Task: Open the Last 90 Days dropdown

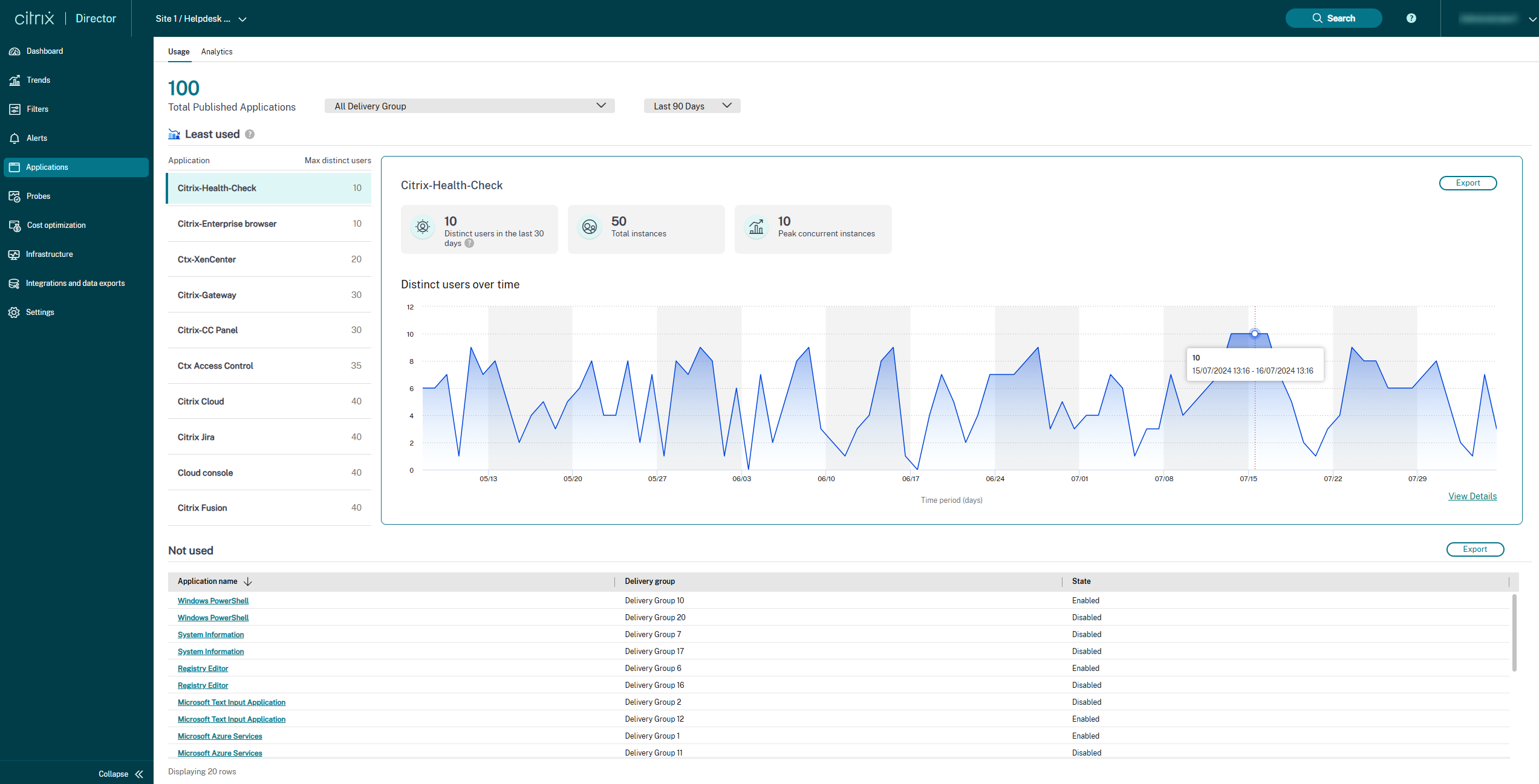Action: (692, 106)
